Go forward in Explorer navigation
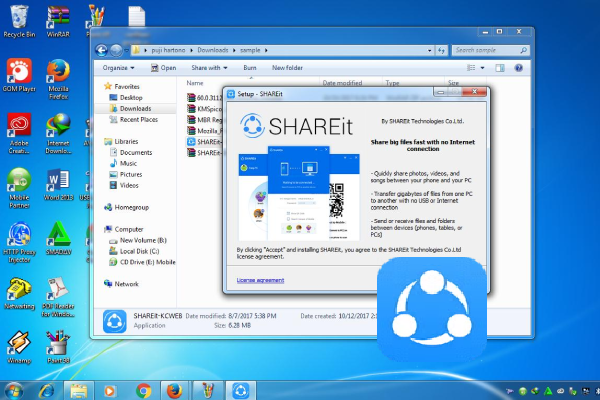 [116, 50]
